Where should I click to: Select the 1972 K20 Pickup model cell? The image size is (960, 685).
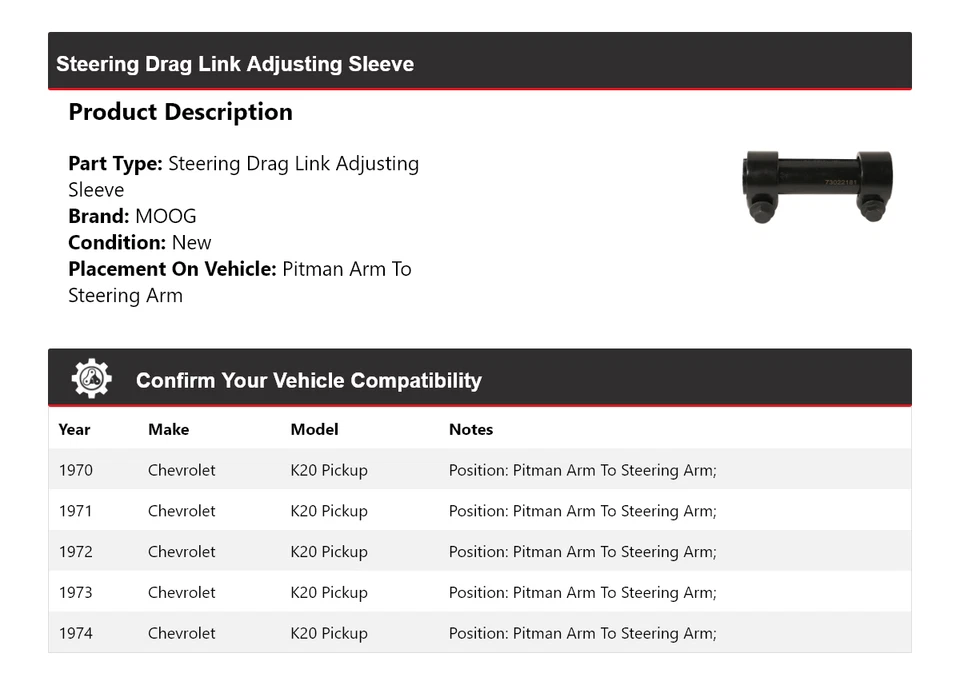(x=329, y=552)
